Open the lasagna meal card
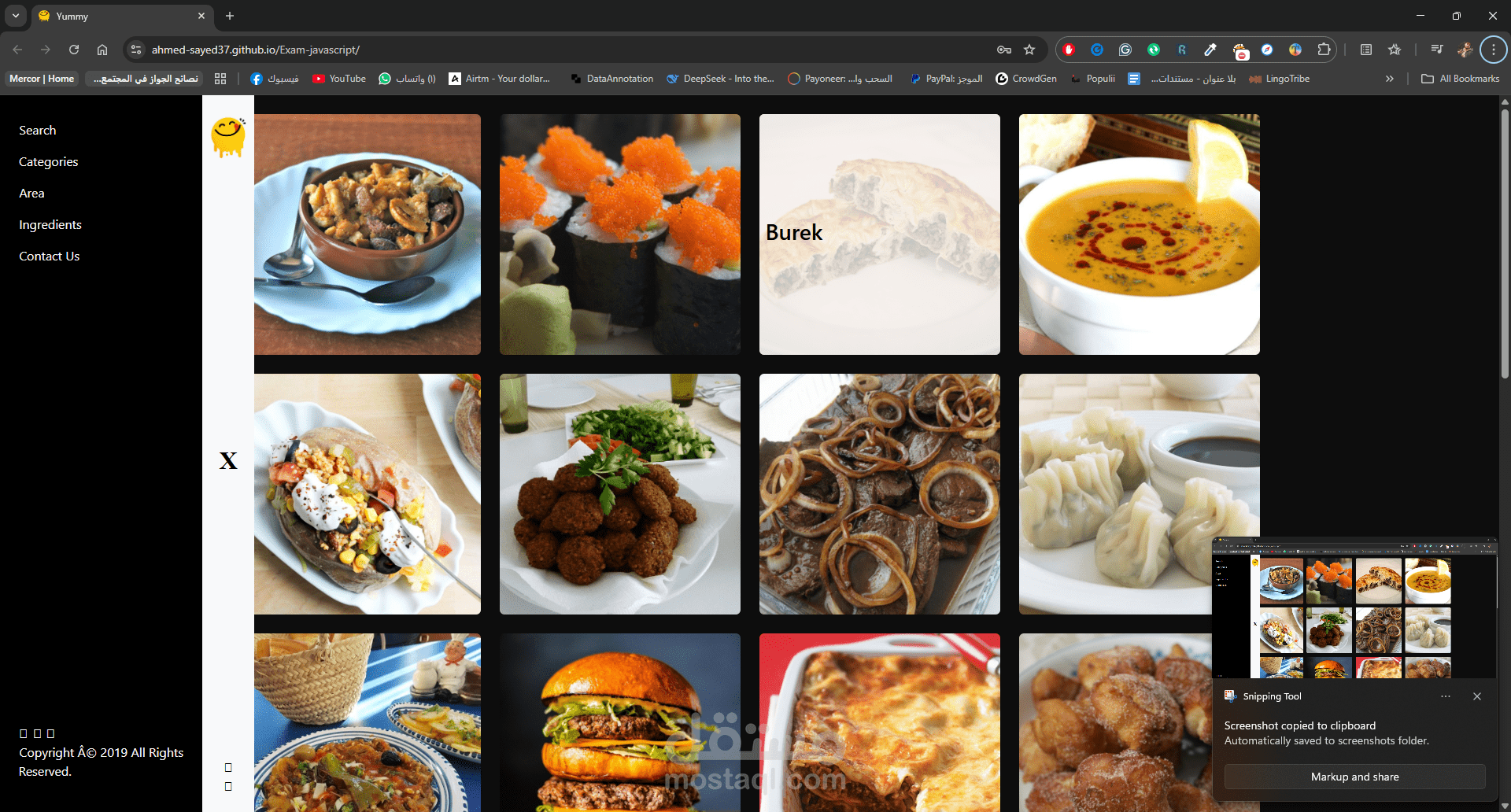 point(880,722)
